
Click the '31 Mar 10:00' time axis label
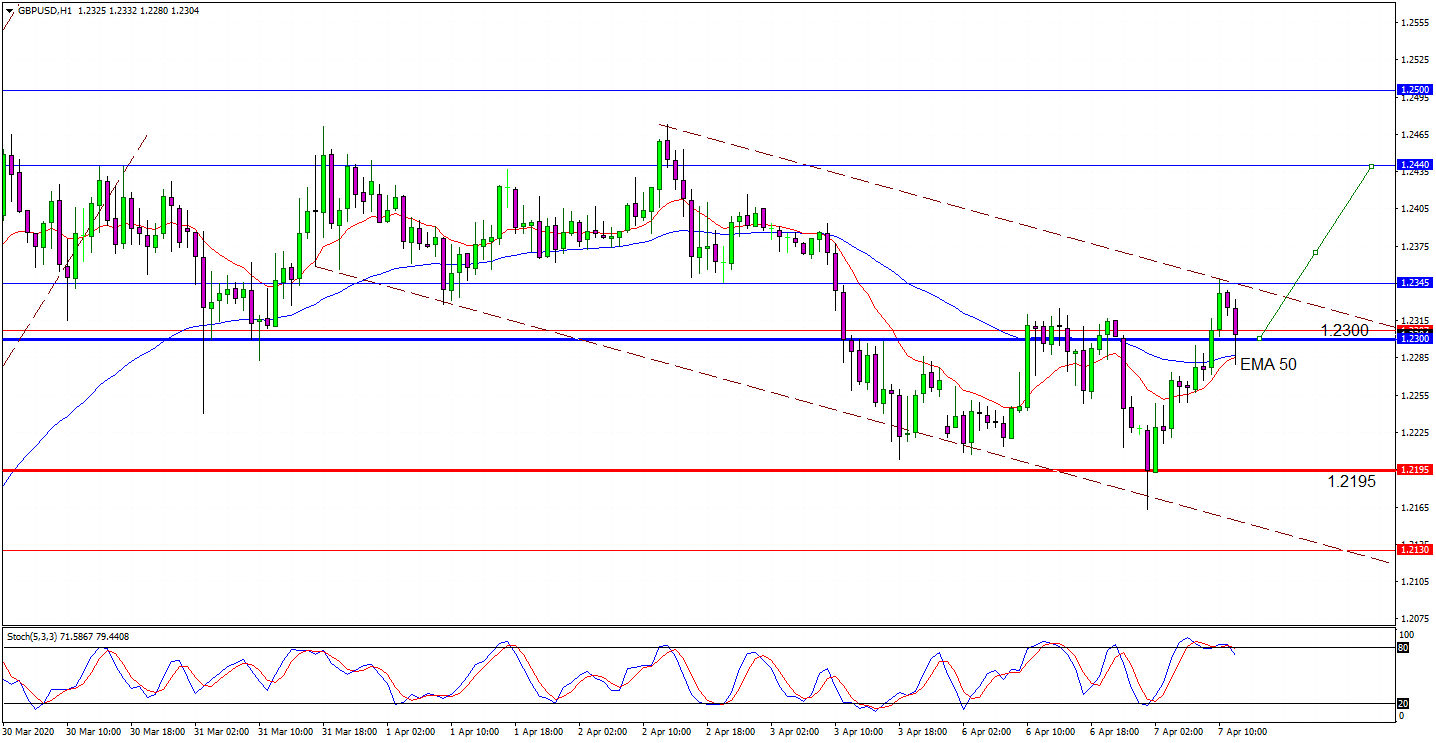286,732
